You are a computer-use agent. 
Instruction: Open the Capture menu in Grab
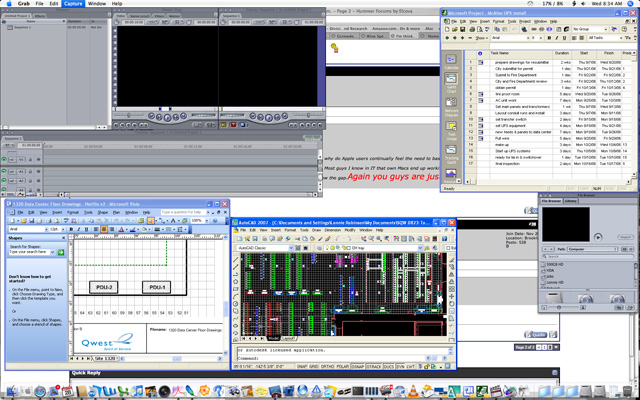(x=73, y=4)
